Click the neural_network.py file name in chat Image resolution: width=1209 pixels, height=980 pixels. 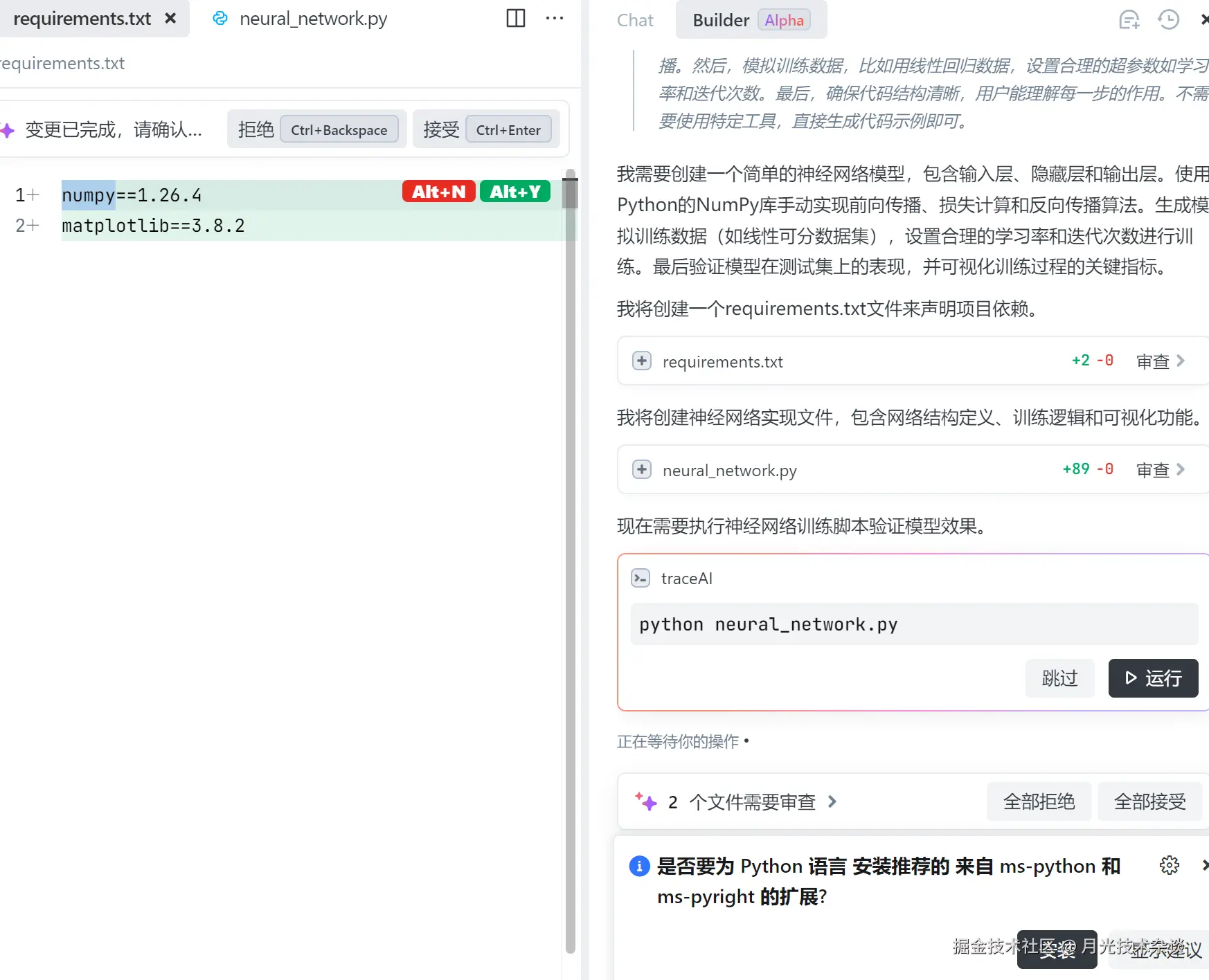(x=730, y=471)
